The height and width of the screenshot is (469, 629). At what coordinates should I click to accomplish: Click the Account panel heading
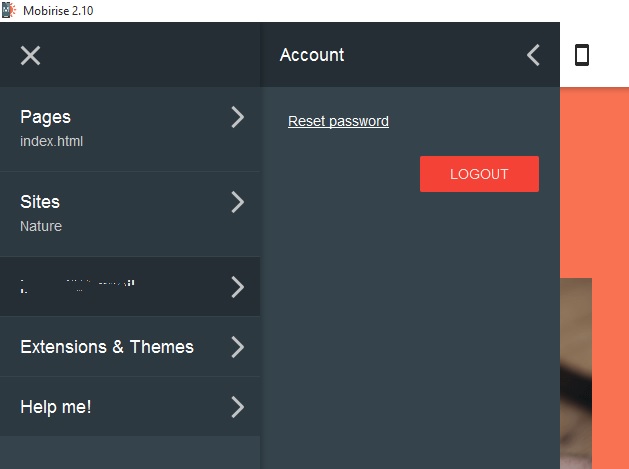[x=312, y=55]
